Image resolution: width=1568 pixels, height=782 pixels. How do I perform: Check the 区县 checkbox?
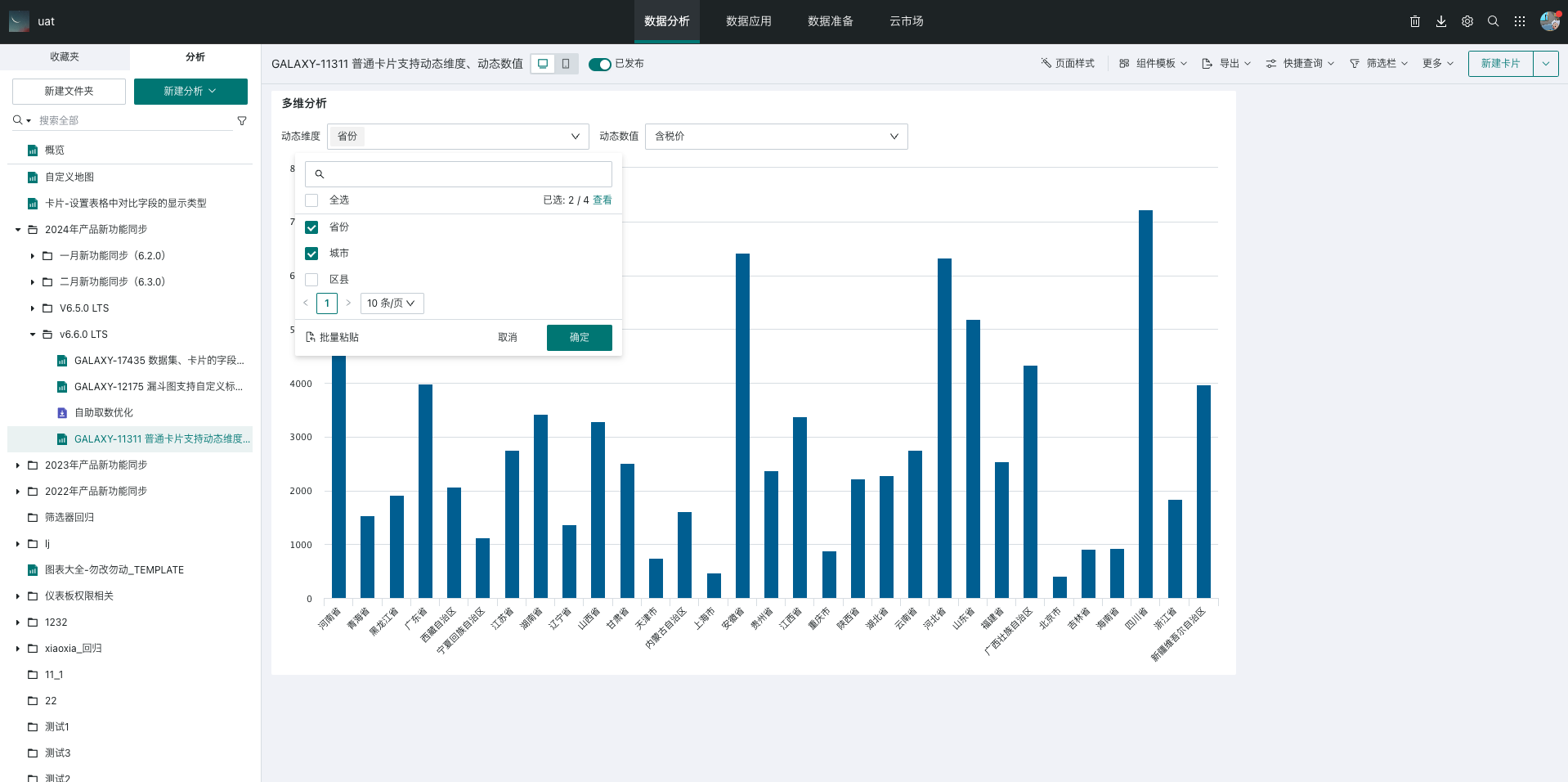311,280
